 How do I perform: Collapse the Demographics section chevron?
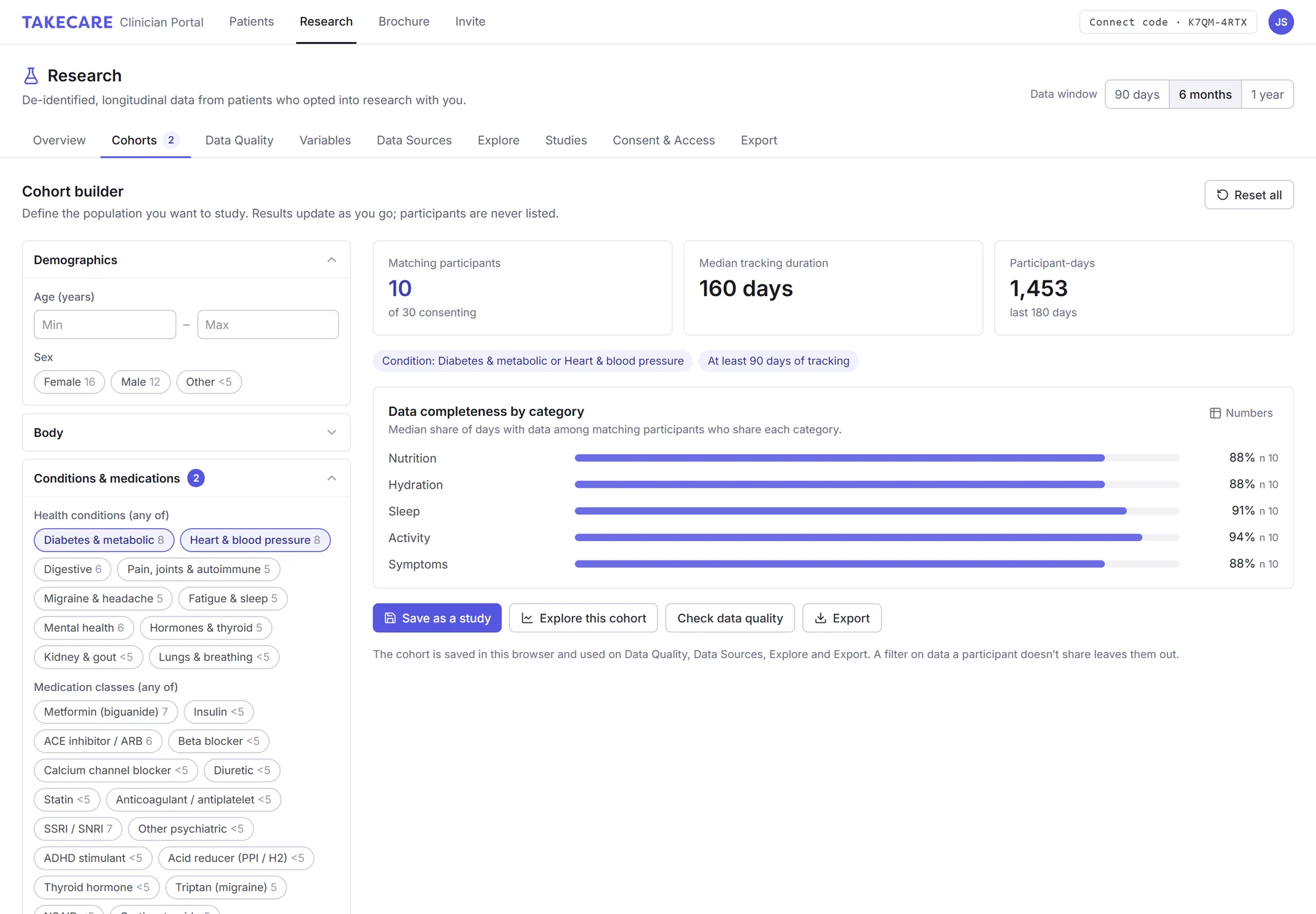(x=332, y=260)
